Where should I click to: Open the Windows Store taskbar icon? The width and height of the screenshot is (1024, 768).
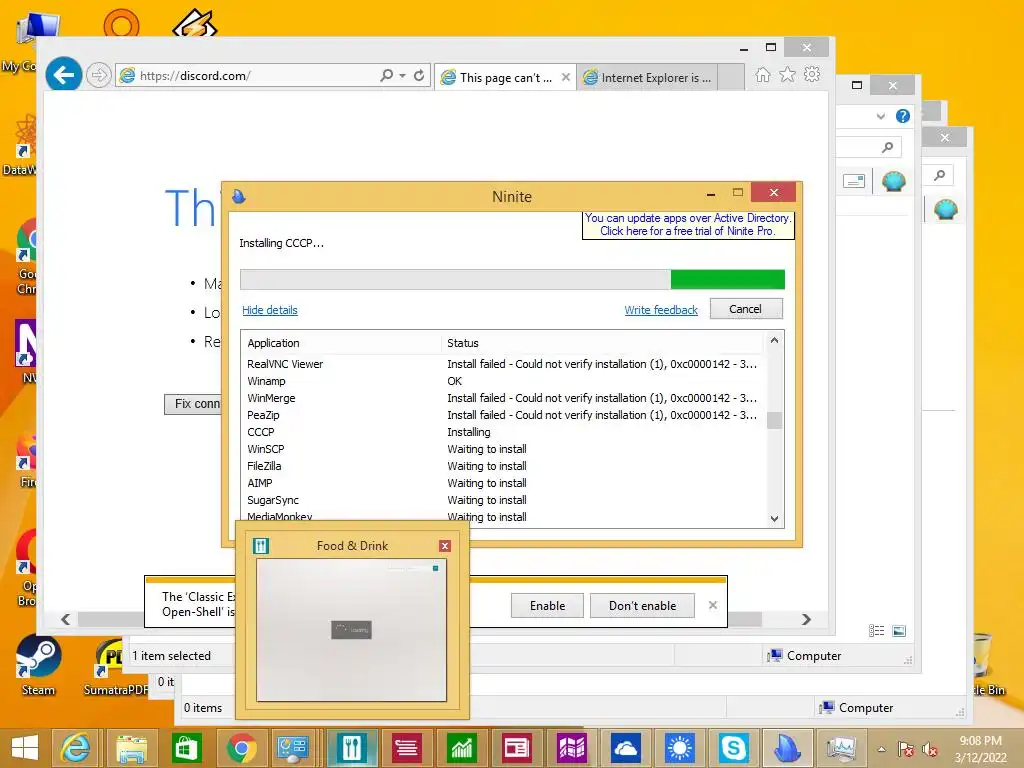[186, 748]
